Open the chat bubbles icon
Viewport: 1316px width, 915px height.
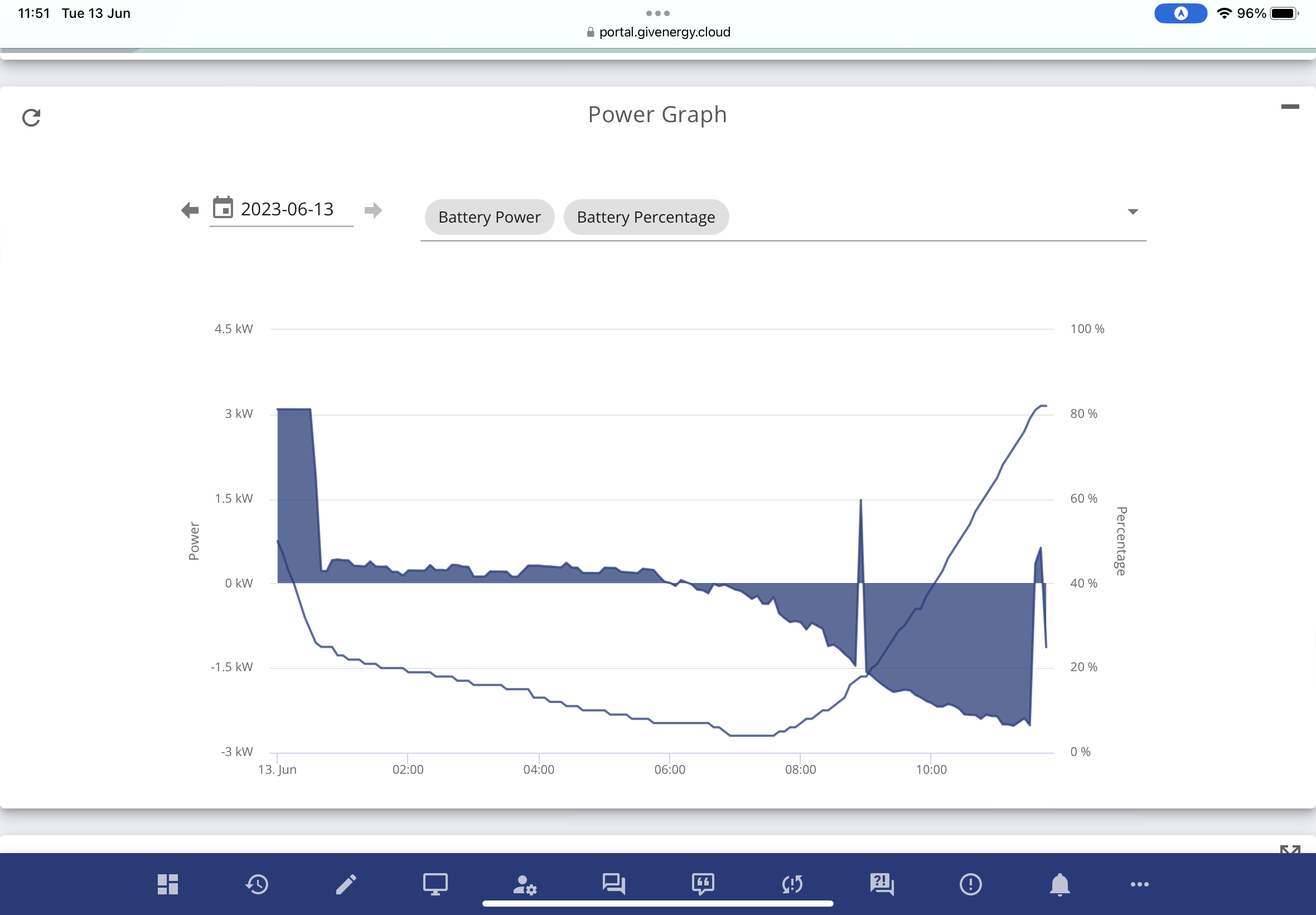click(x=613, y=884)
